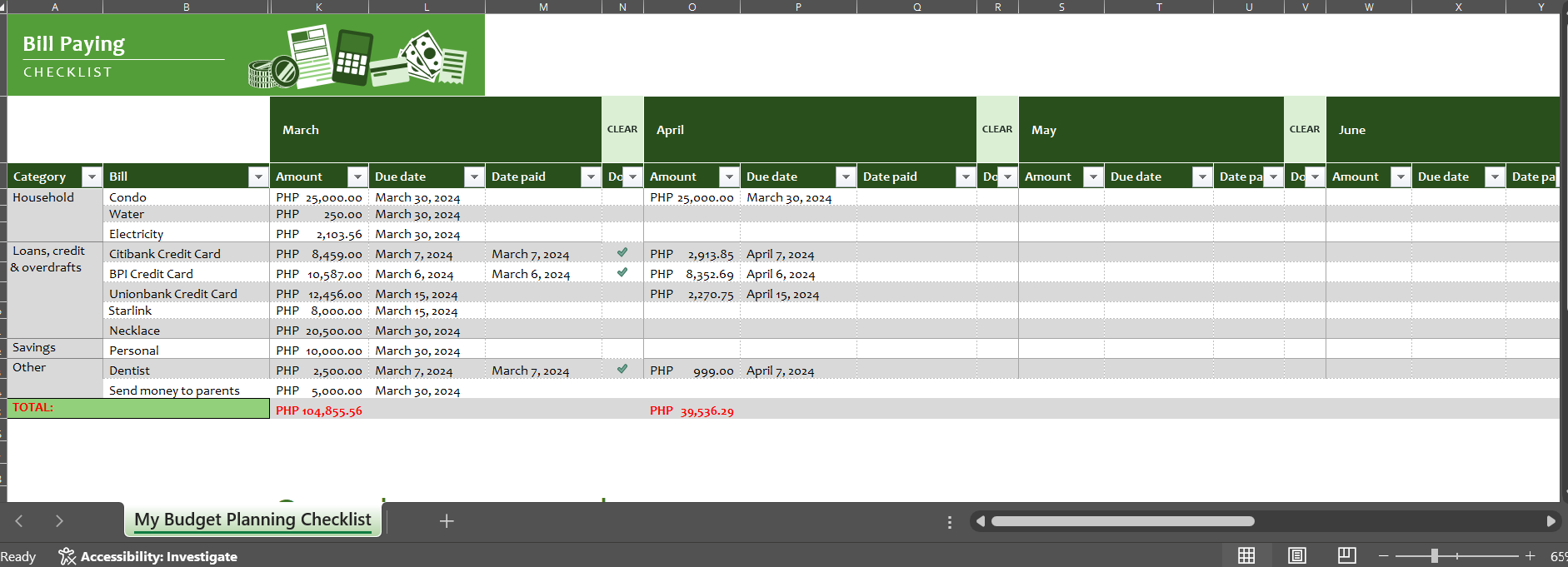This screenshot has height=567, width=1568.
Task: Select the Household category cell
Action: coord(55,215)
